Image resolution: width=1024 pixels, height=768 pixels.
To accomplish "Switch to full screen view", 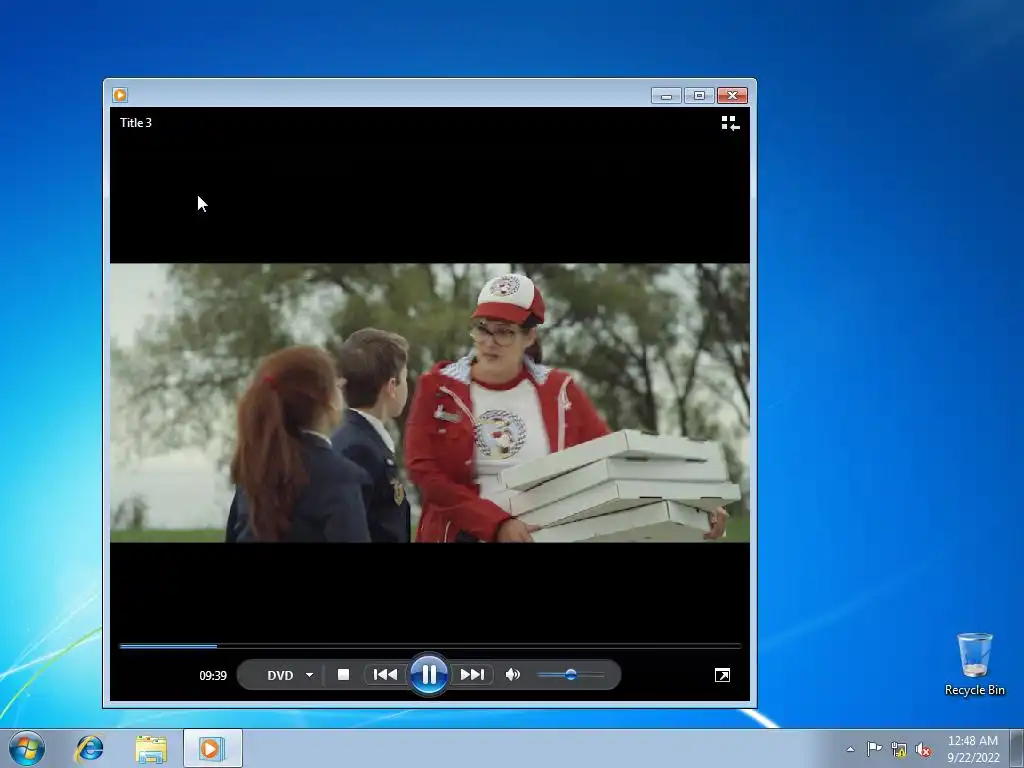I will coord(722,675).
